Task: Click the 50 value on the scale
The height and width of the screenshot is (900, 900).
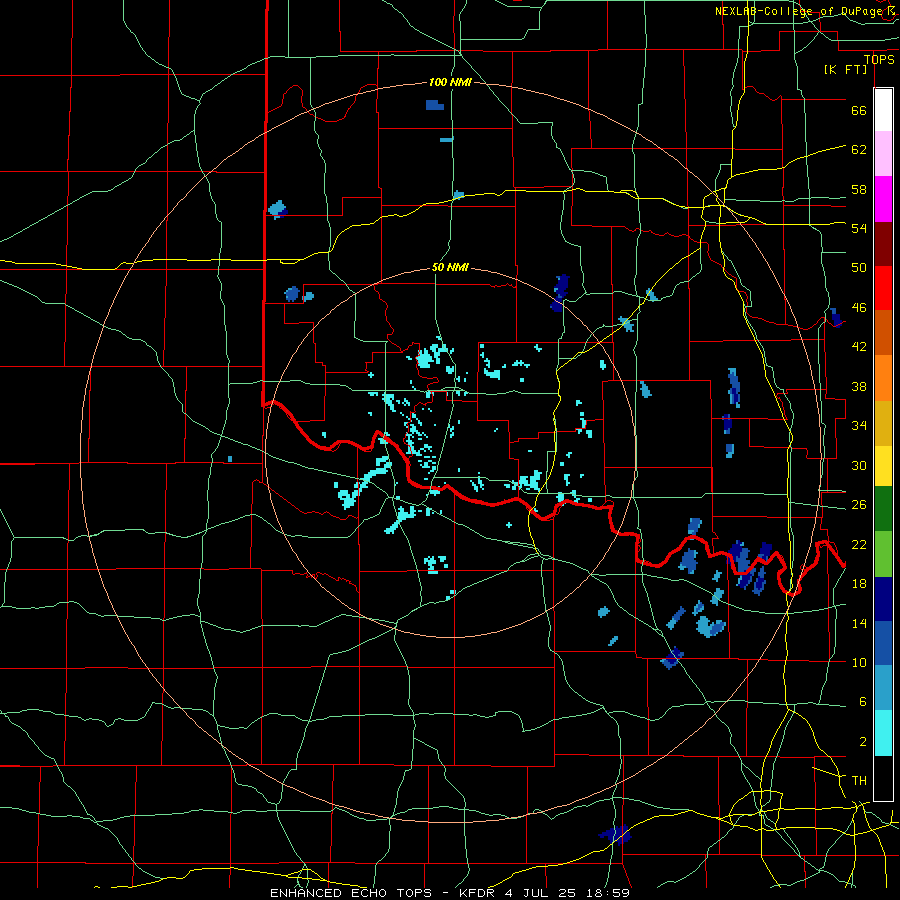Action: pyautogui.click(x=859, y=267)
